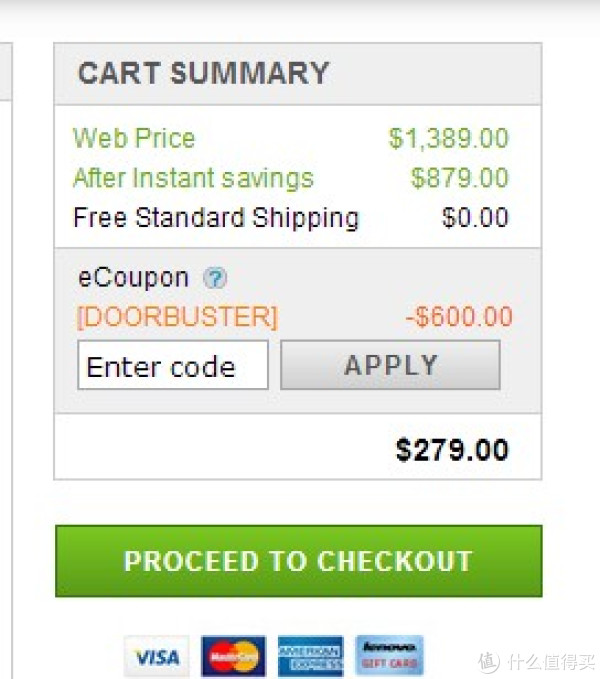This screenshot has width=600, height=679.
Task: Click the $1,389.00 web price amount
Action: (448, 139)
